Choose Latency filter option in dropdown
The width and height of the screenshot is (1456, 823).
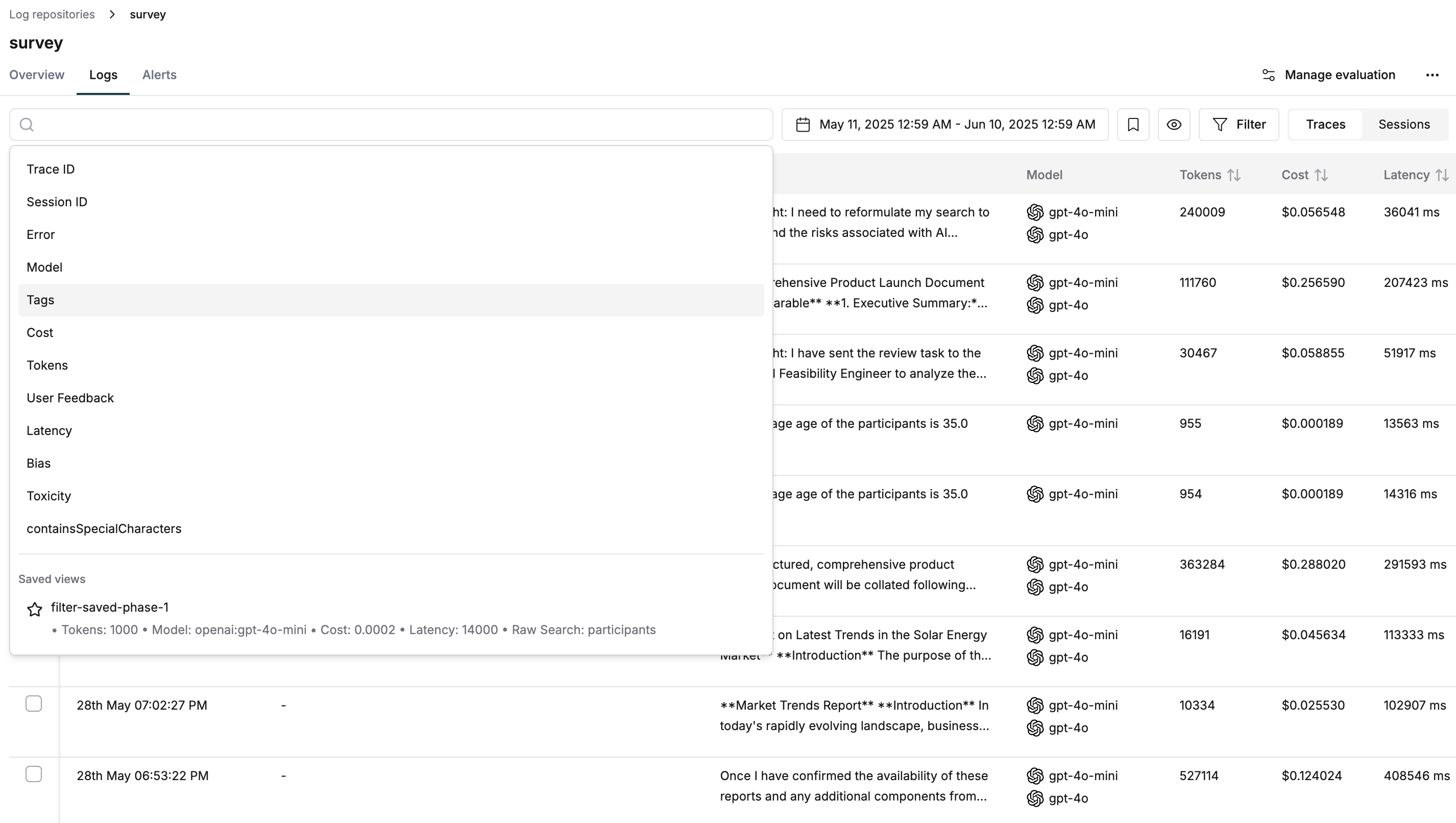(49, 431)
